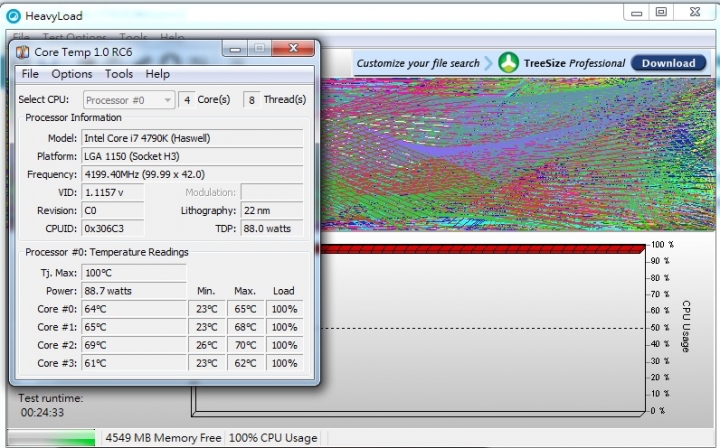Click the Lithography value 22 nm
This screenshot has height=448, width=720.
click(272, 210)
